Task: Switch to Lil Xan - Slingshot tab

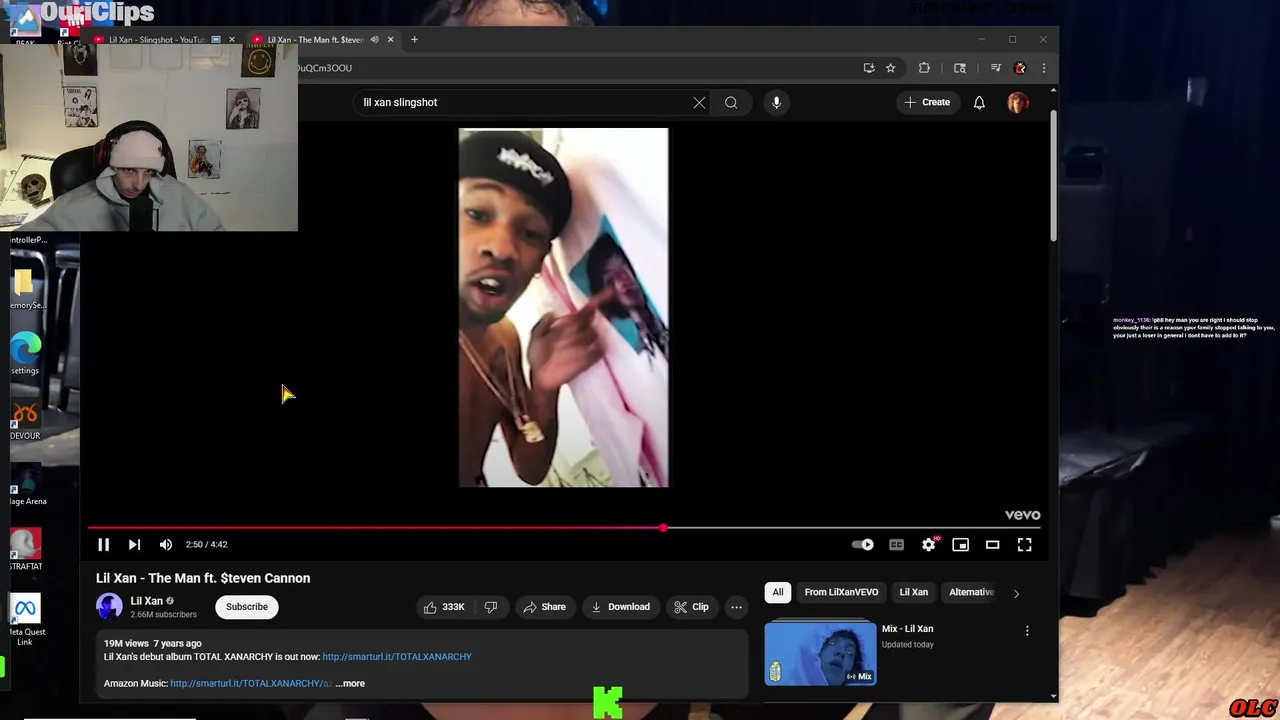Action: [x=155, y=40]
